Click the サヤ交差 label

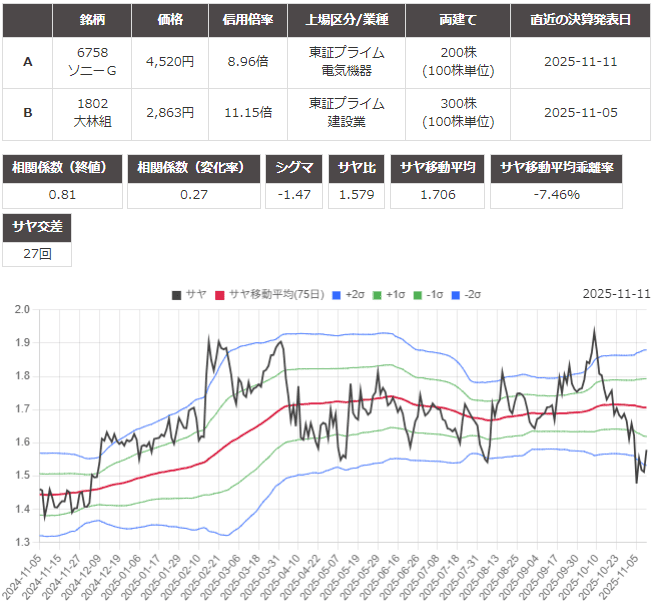37,228
